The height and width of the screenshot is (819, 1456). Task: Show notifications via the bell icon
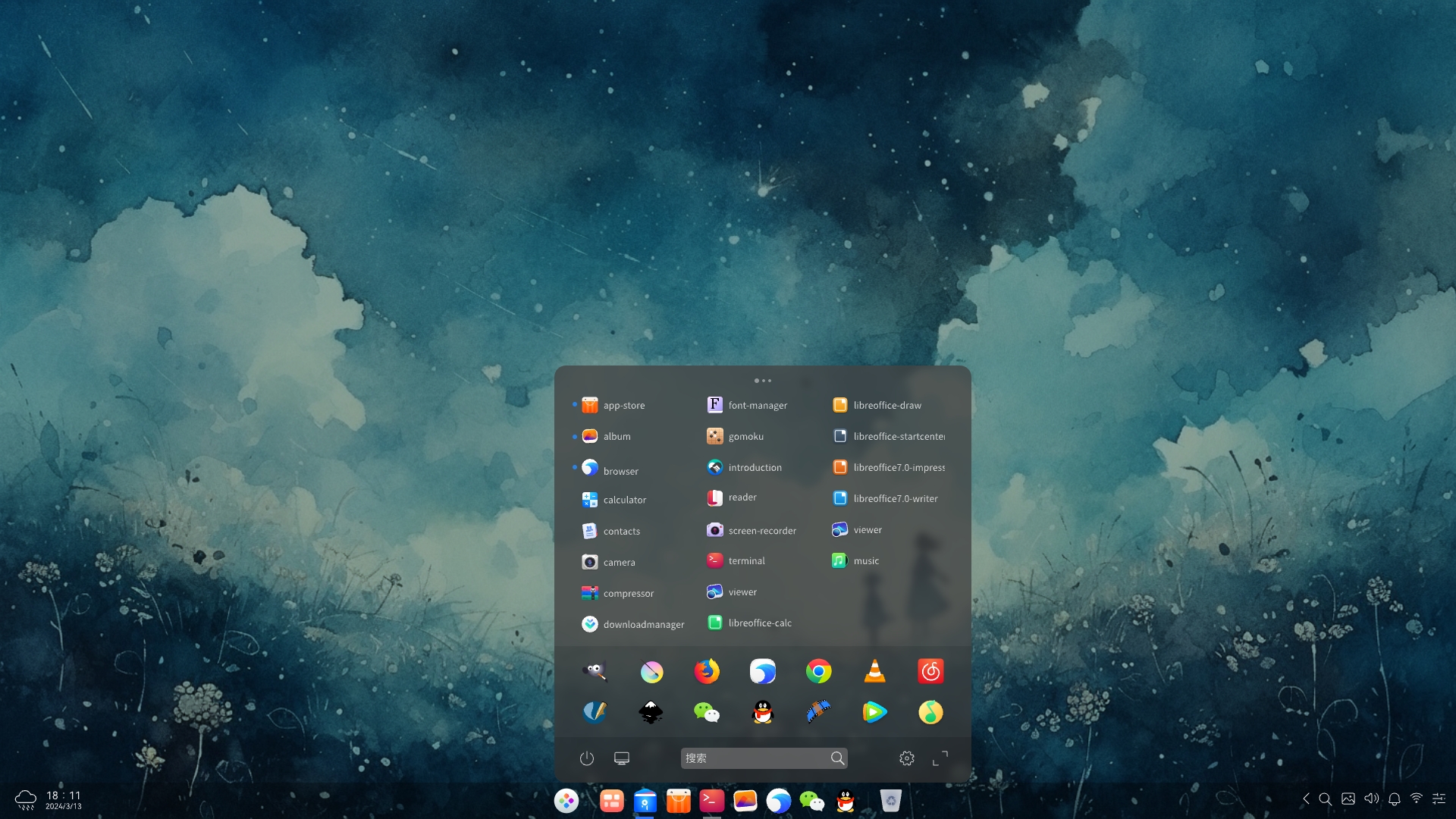[x=1394, y=799]
